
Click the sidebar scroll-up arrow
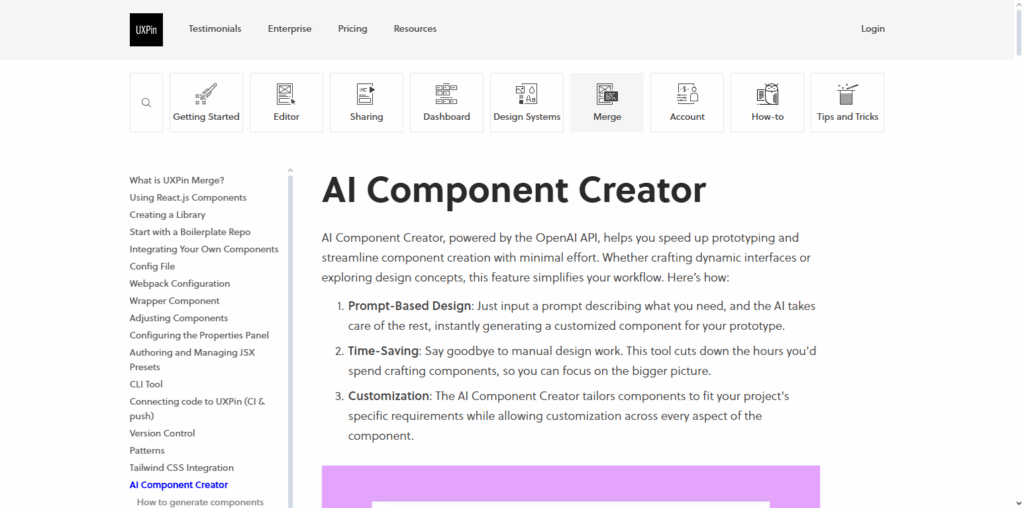click(x=290, y=171)
